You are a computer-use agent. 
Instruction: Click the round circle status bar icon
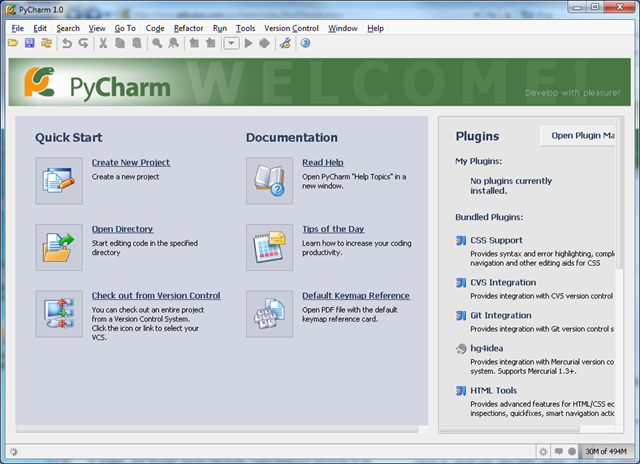click(572, 451)
